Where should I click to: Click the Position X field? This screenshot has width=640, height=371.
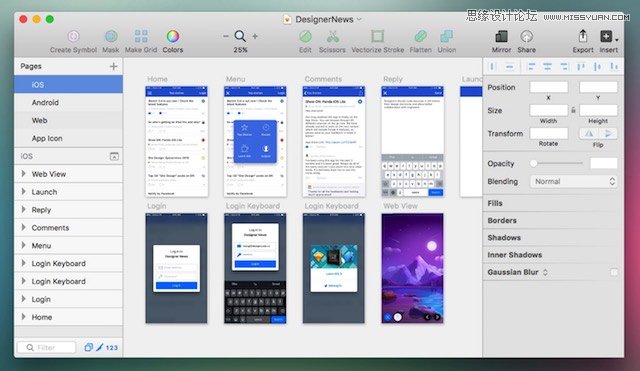point(549,87)
